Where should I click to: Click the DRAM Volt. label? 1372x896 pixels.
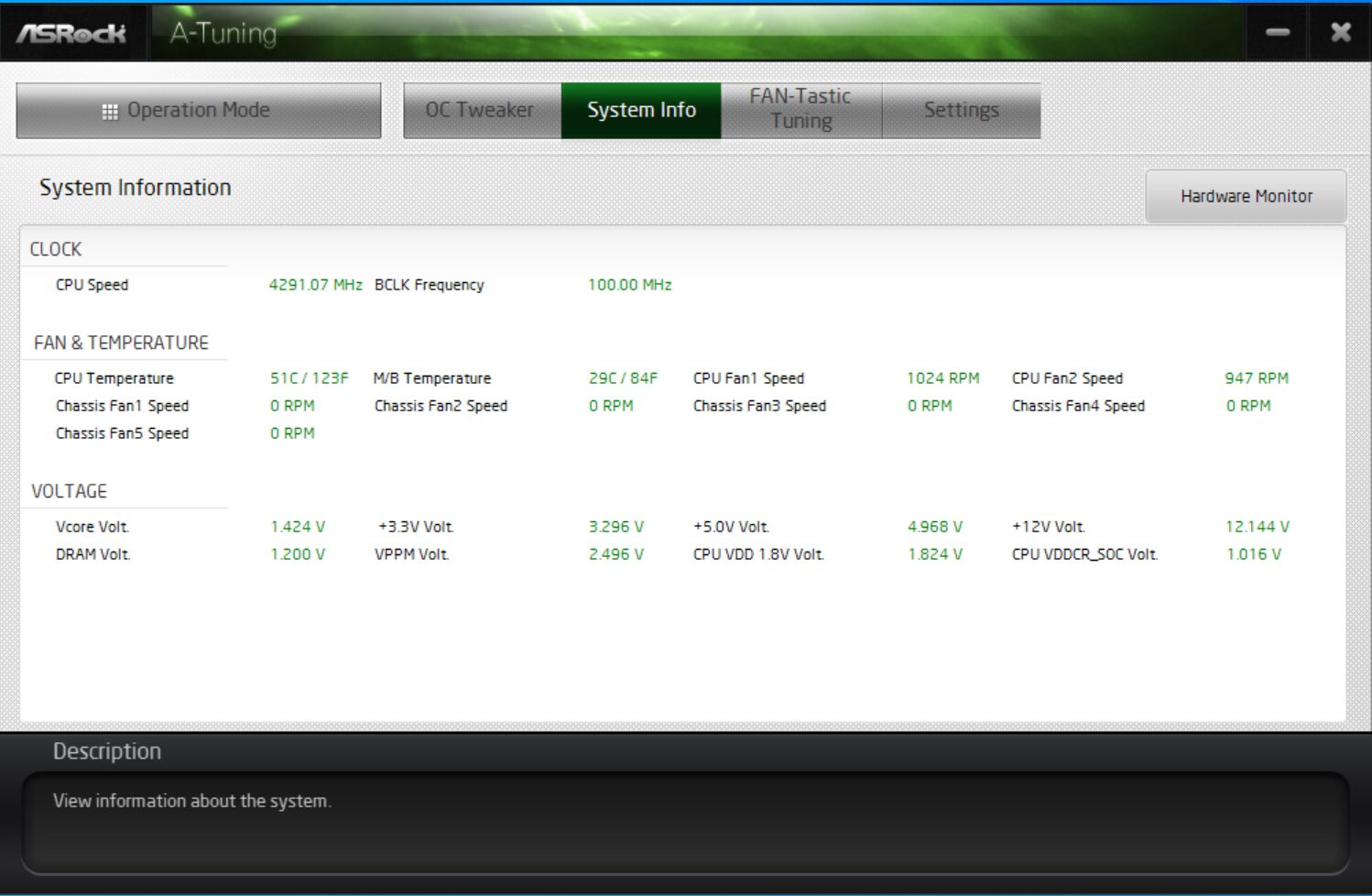coord(93,554)
